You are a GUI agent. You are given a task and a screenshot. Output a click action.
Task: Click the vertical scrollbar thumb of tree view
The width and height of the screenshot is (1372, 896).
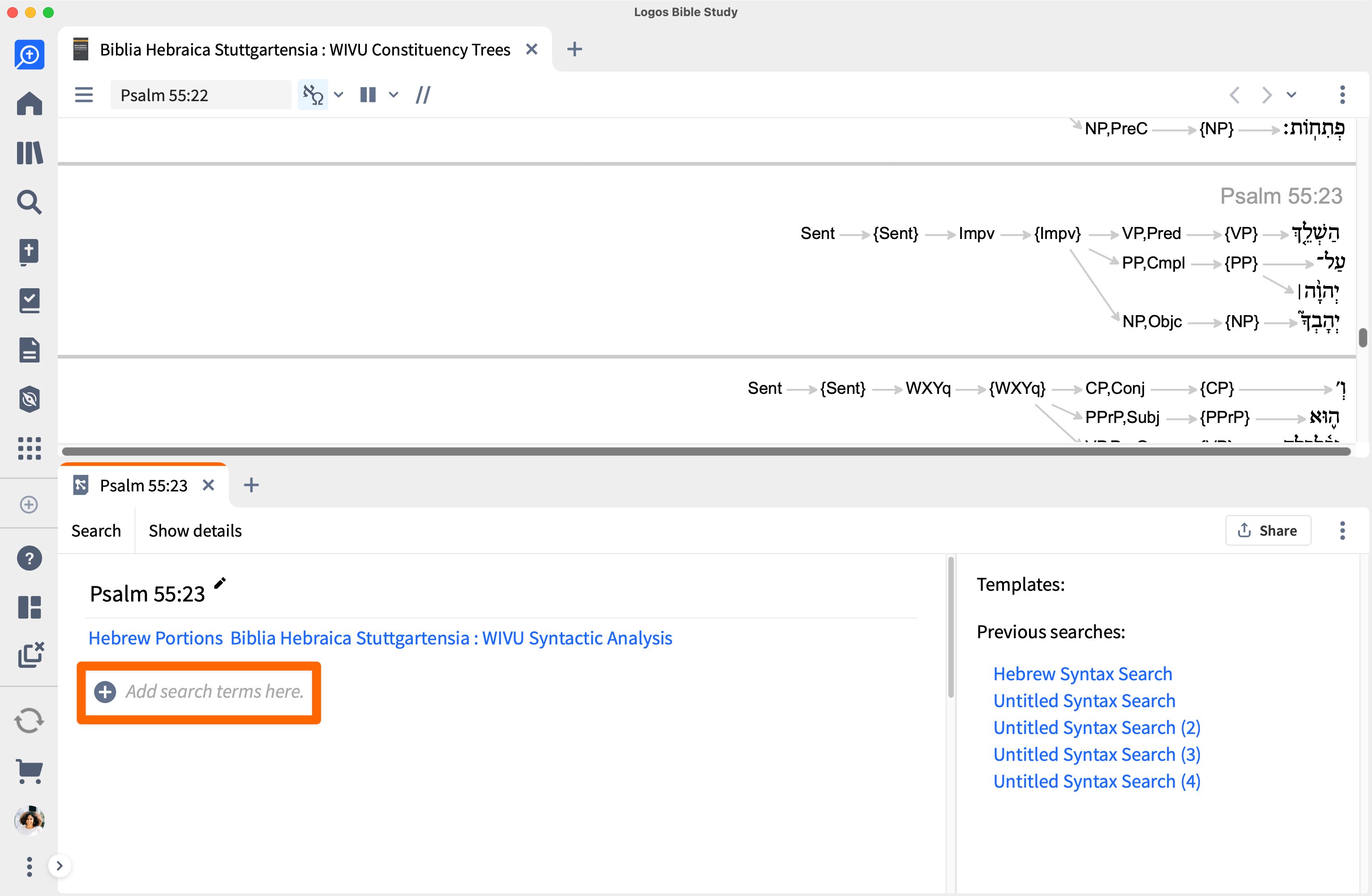(x=1363, y=337)
